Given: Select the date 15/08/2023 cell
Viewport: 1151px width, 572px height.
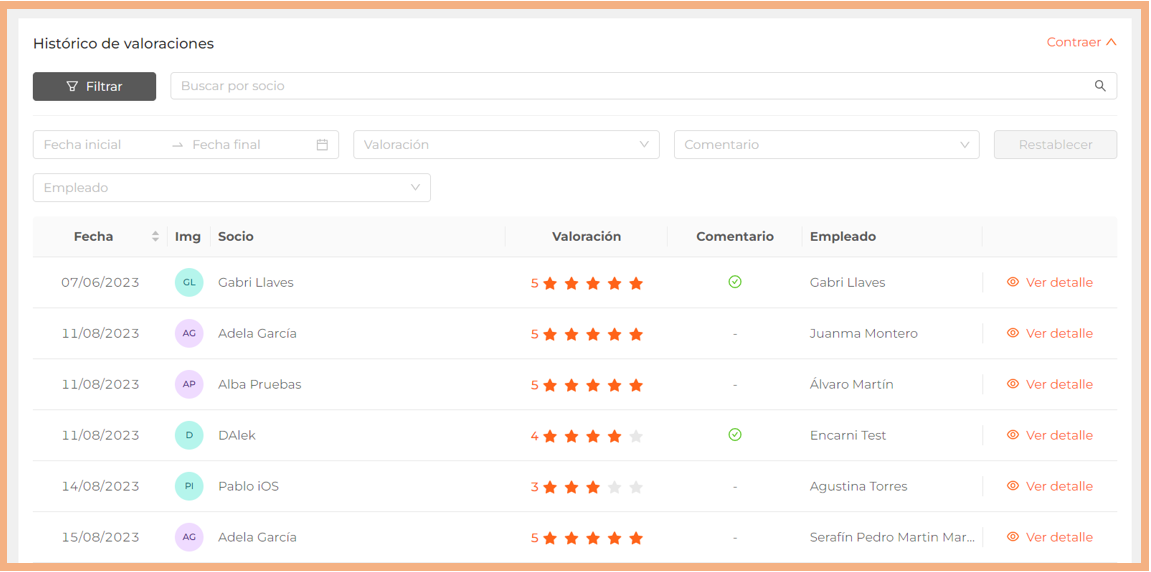Looking at the screenshot, I should tap(100, 537).
